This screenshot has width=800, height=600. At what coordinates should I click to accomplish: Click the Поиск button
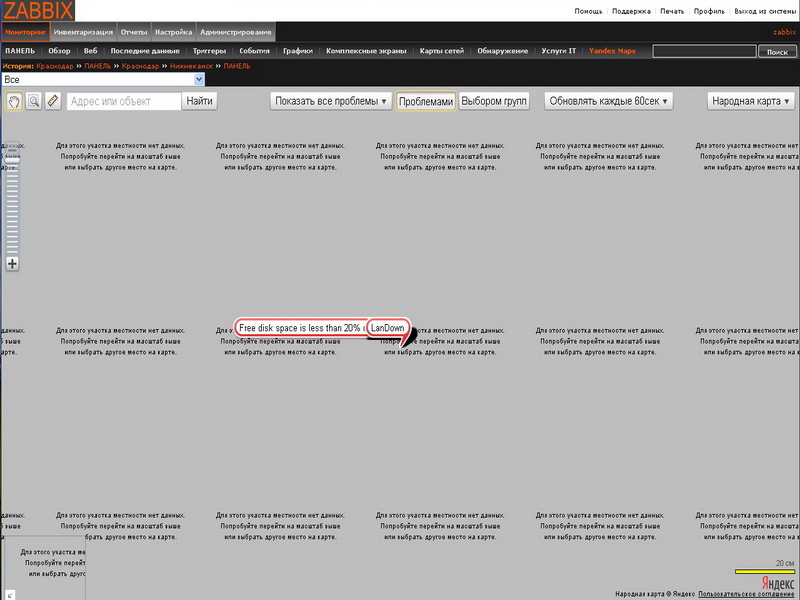coord(777,52)
